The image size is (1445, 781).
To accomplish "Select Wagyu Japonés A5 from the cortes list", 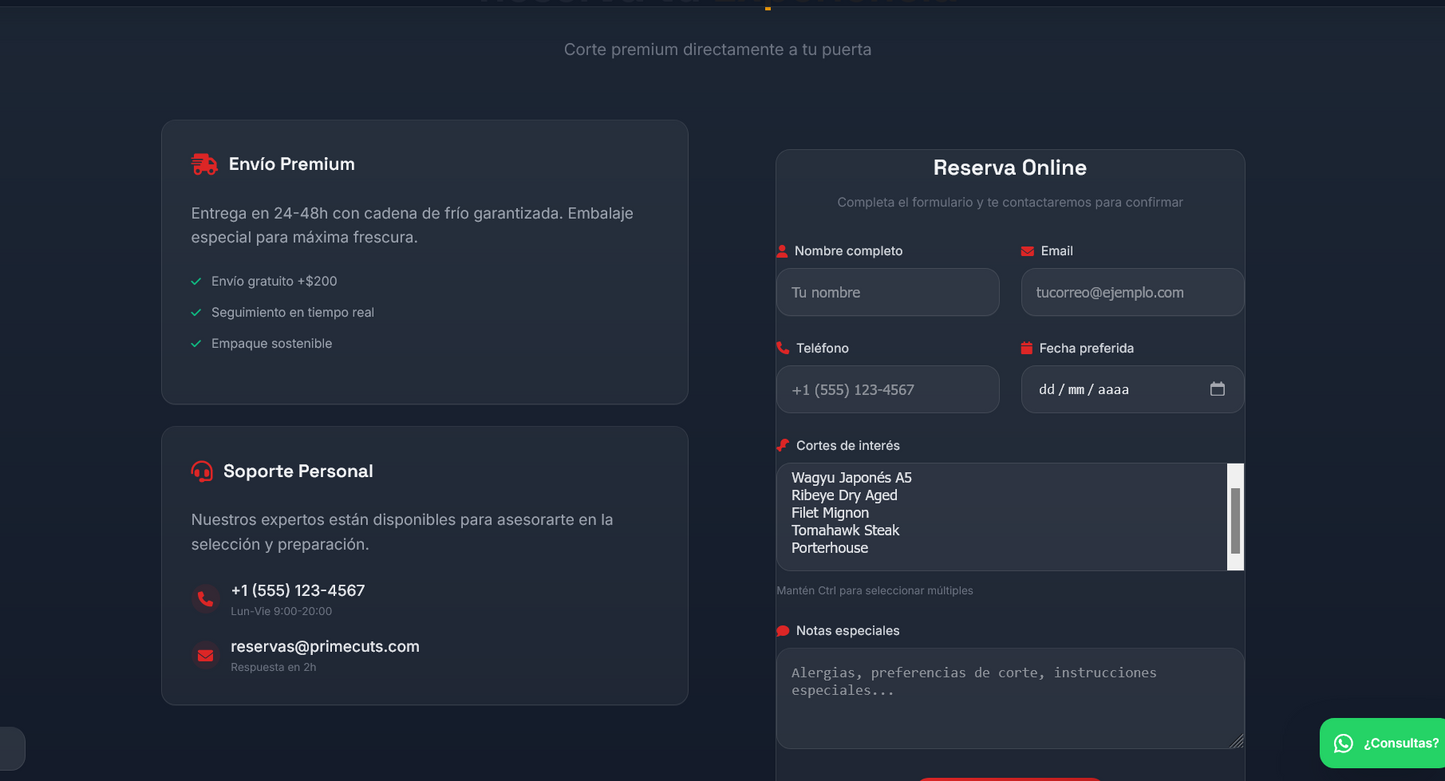I will coord(851,477).
